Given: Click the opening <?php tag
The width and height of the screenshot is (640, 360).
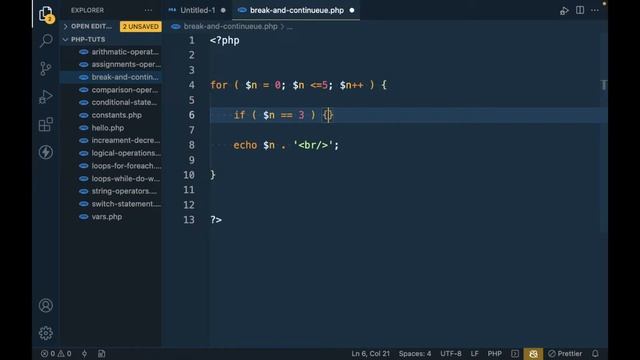Looking at the screenshot, I should coord(224,40).
